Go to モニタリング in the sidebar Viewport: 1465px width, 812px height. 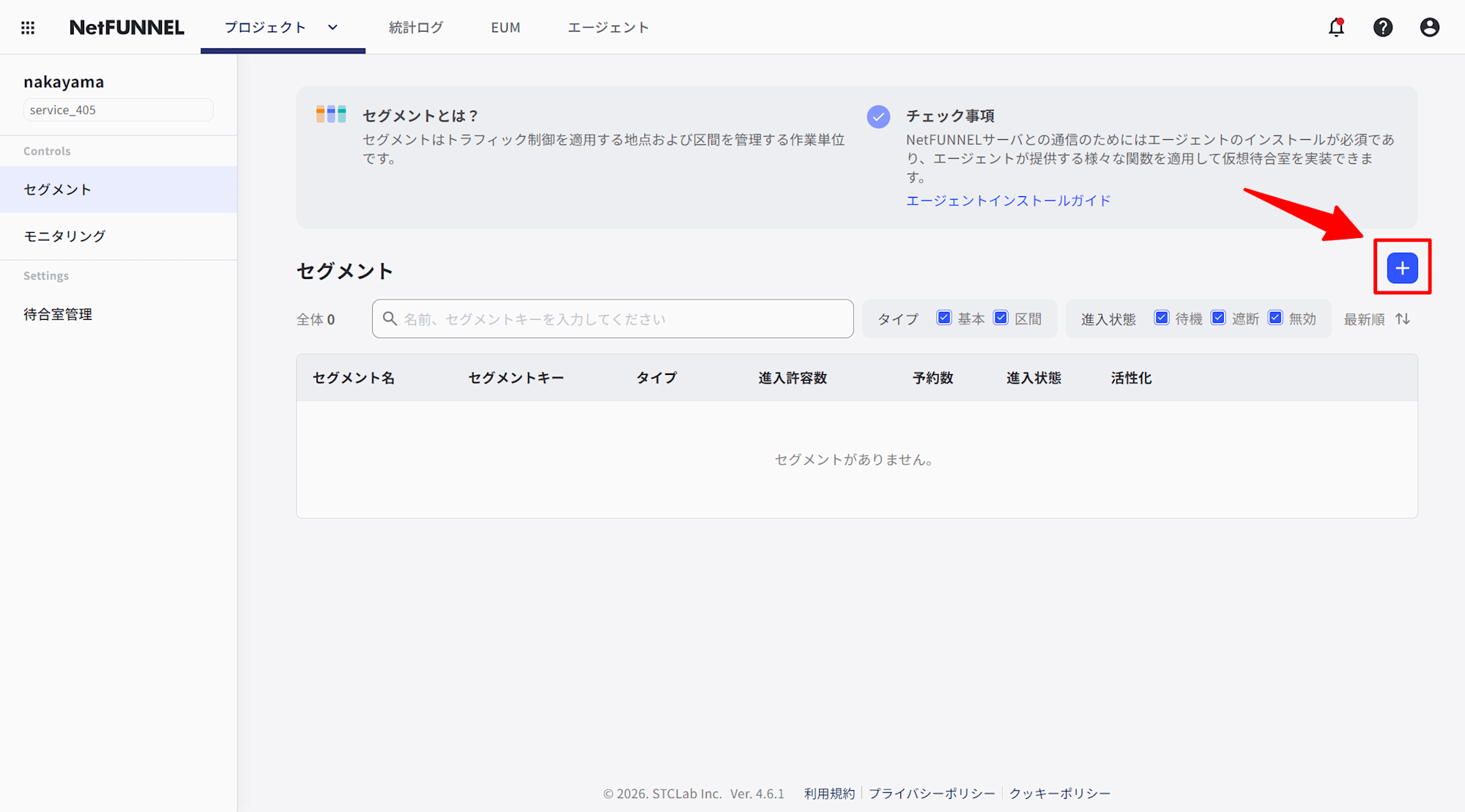click(64, 236)
